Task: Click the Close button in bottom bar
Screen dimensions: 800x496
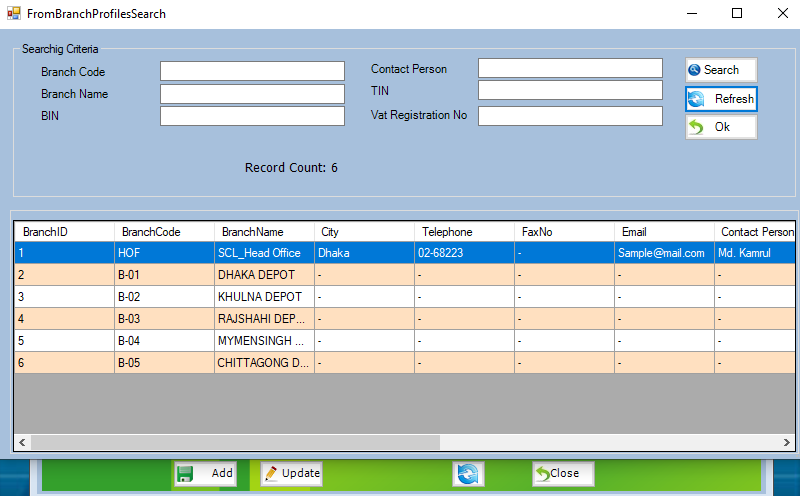Action: tap(563, 474)
